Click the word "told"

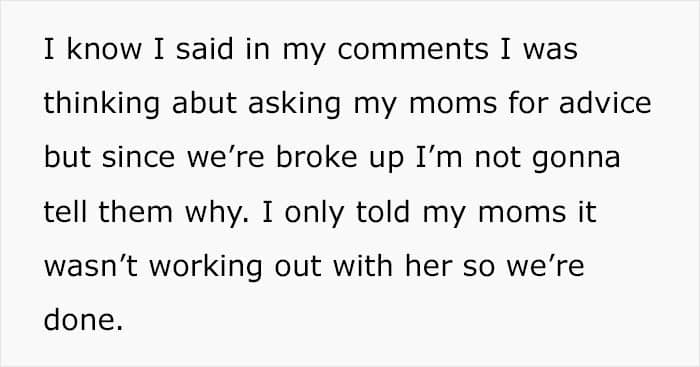[383, 212]
